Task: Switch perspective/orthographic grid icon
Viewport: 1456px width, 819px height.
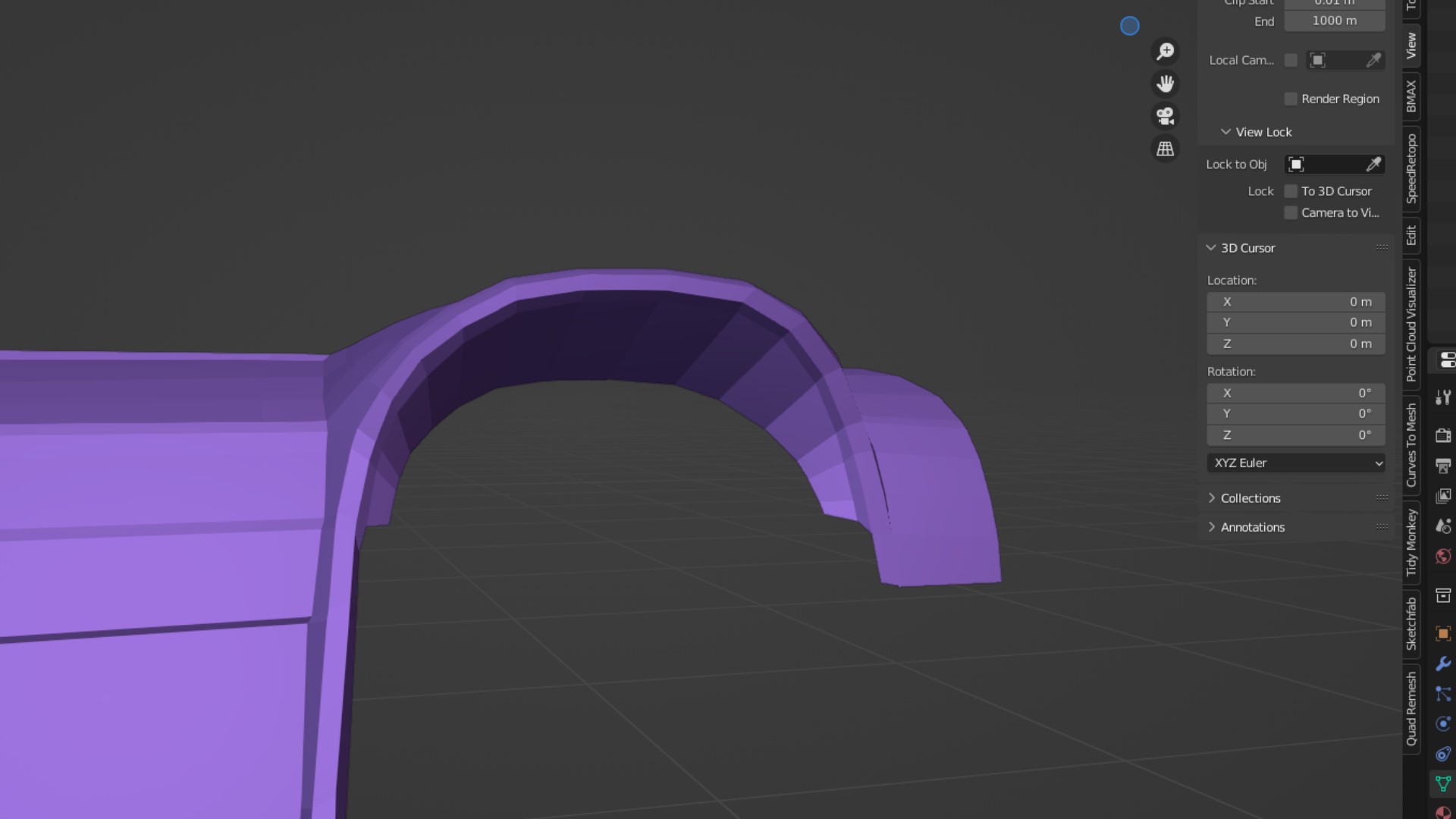Action: pyautogui.click(x=1166, y=149)
